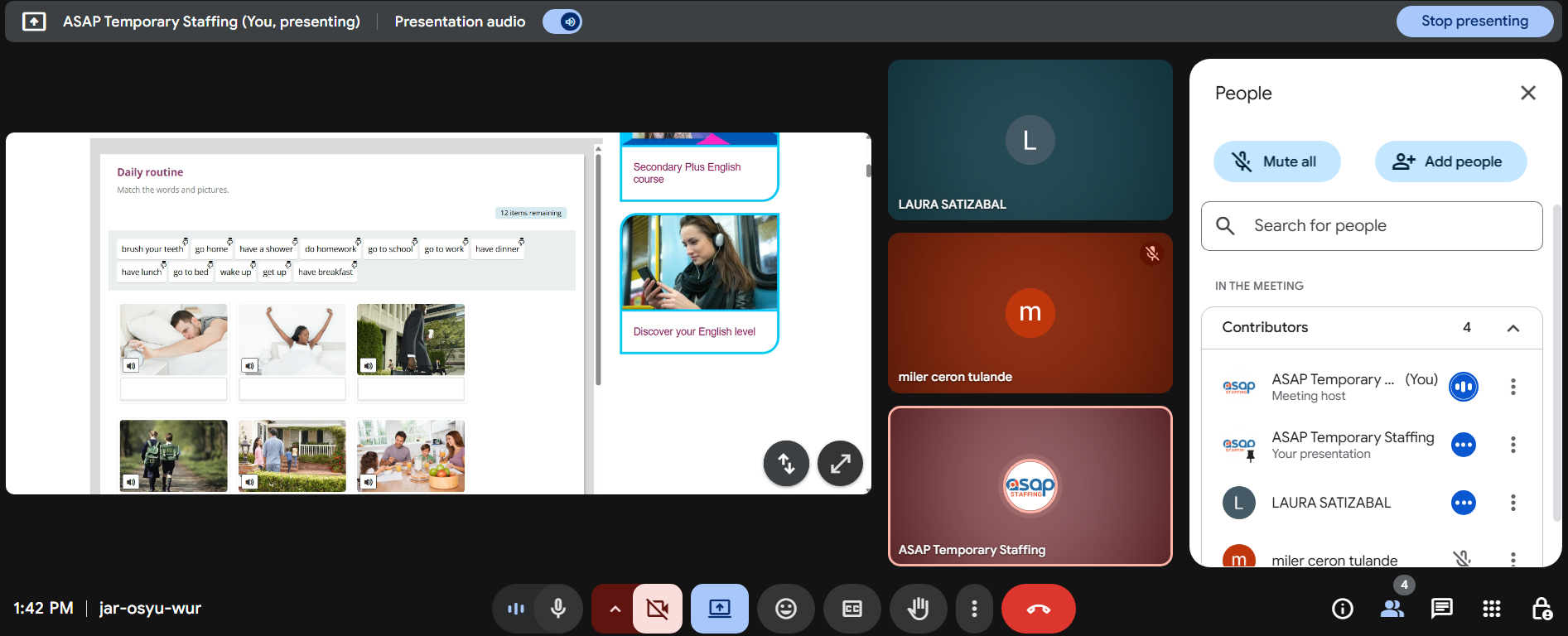Click Stop presenting button
Screen dimensions: 1568x636
pyautogui.click(x=1474, y=22)
